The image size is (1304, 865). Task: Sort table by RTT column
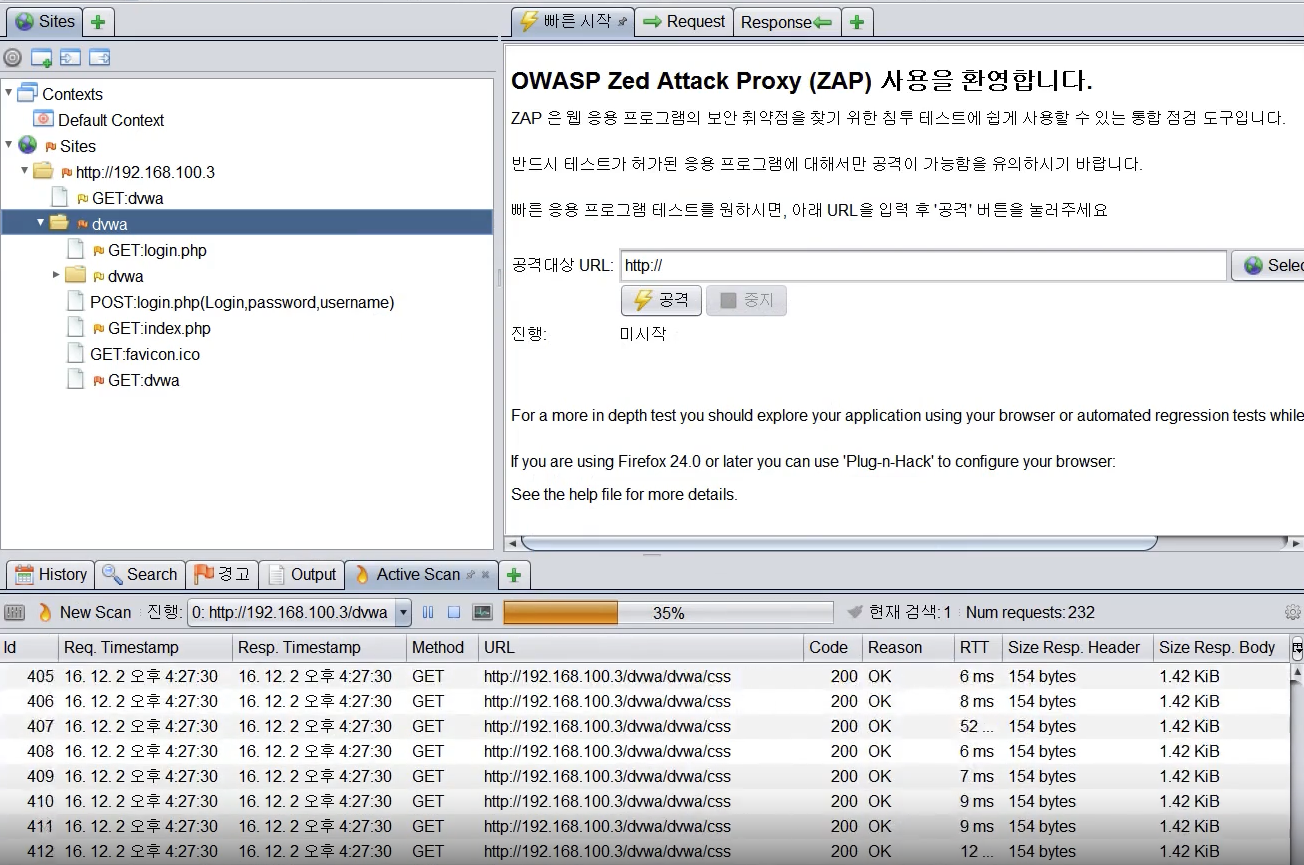978,647
